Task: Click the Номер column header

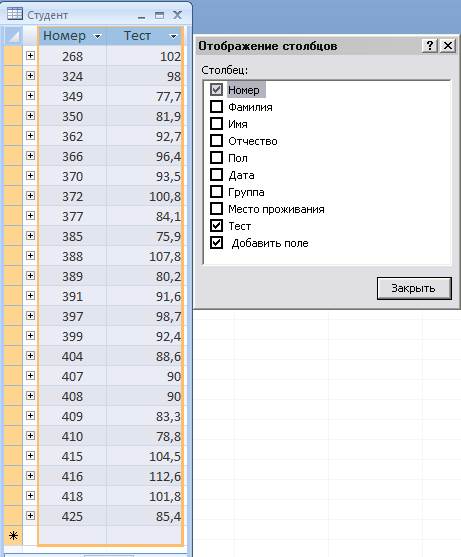Action: tap(72, 36)
